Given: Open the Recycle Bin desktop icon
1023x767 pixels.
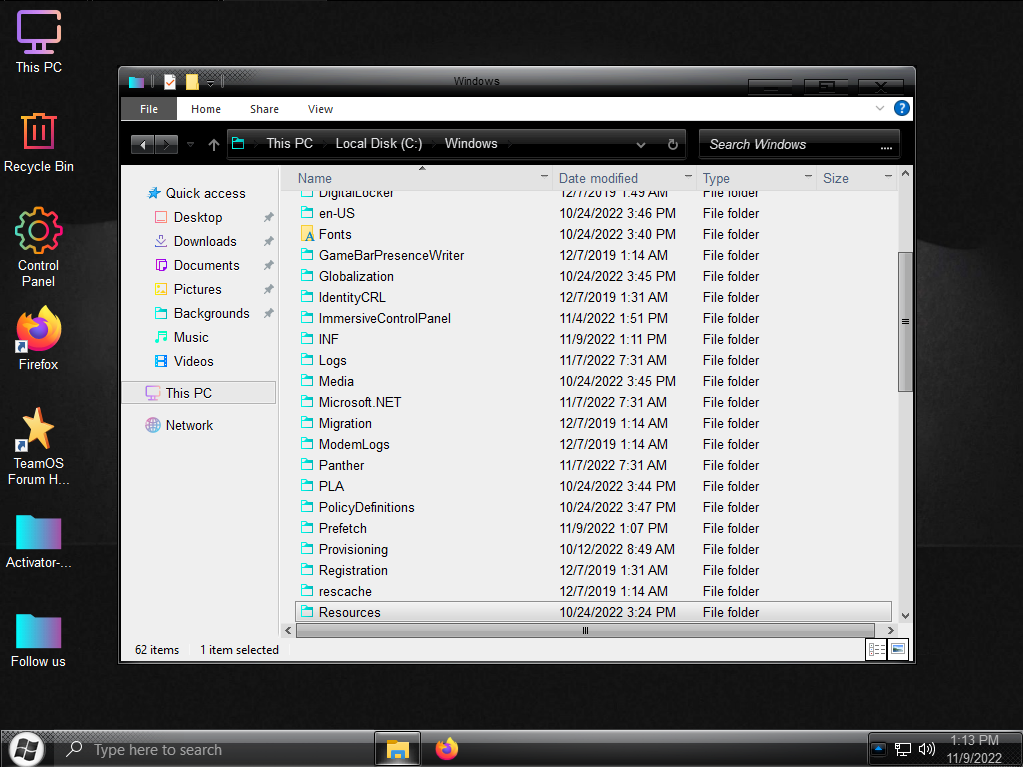Looking at the screenshot, I should (x=38, y=142).
